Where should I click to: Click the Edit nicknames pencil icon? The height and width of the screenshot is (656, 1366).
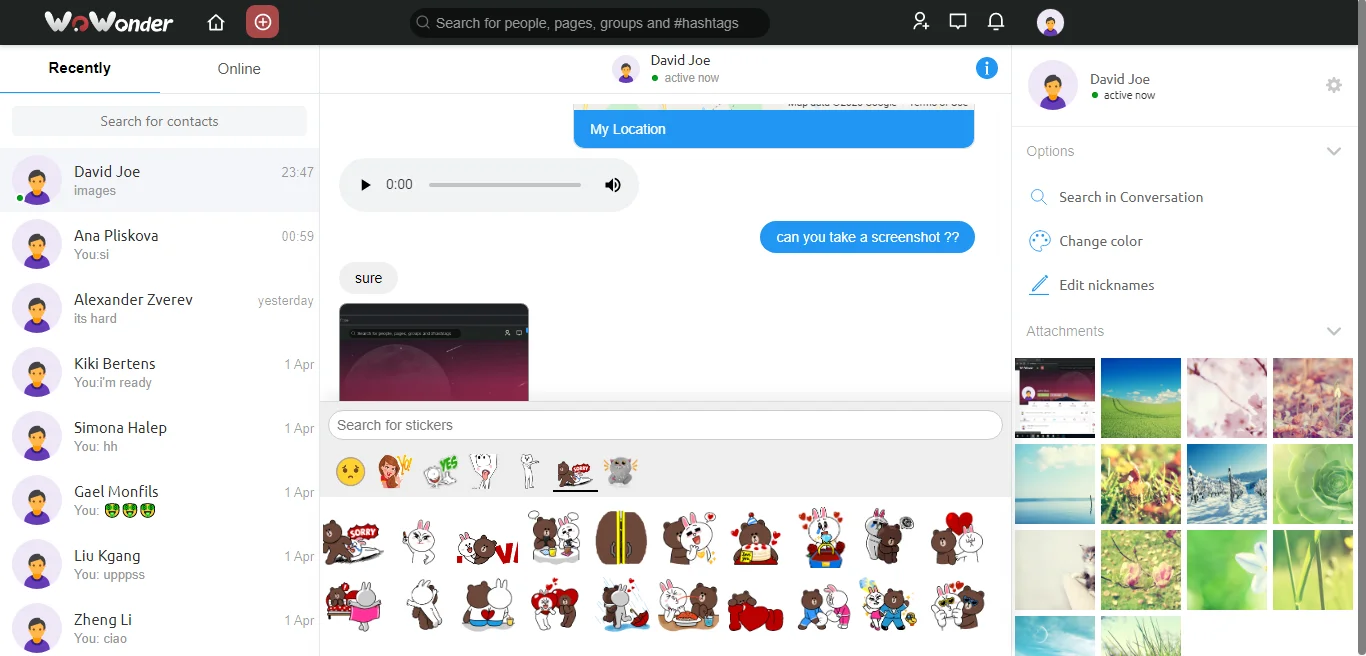1040,285
